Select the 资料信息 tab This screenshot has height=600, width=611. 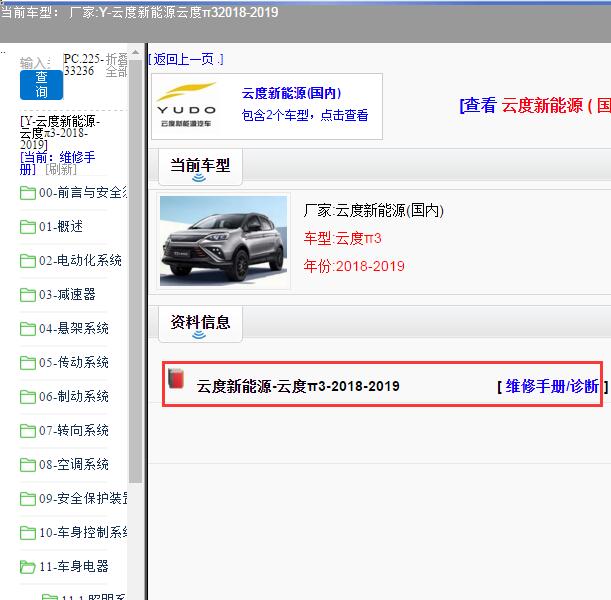(x=200, y=324)
